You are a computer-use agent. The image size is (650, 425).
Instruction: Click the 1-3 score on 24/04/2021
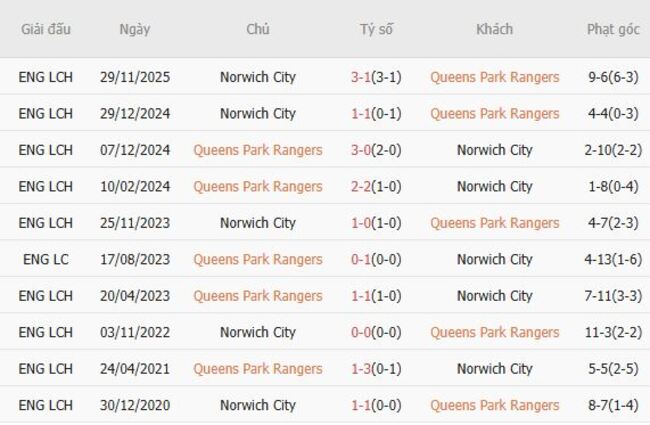point(362,369)
